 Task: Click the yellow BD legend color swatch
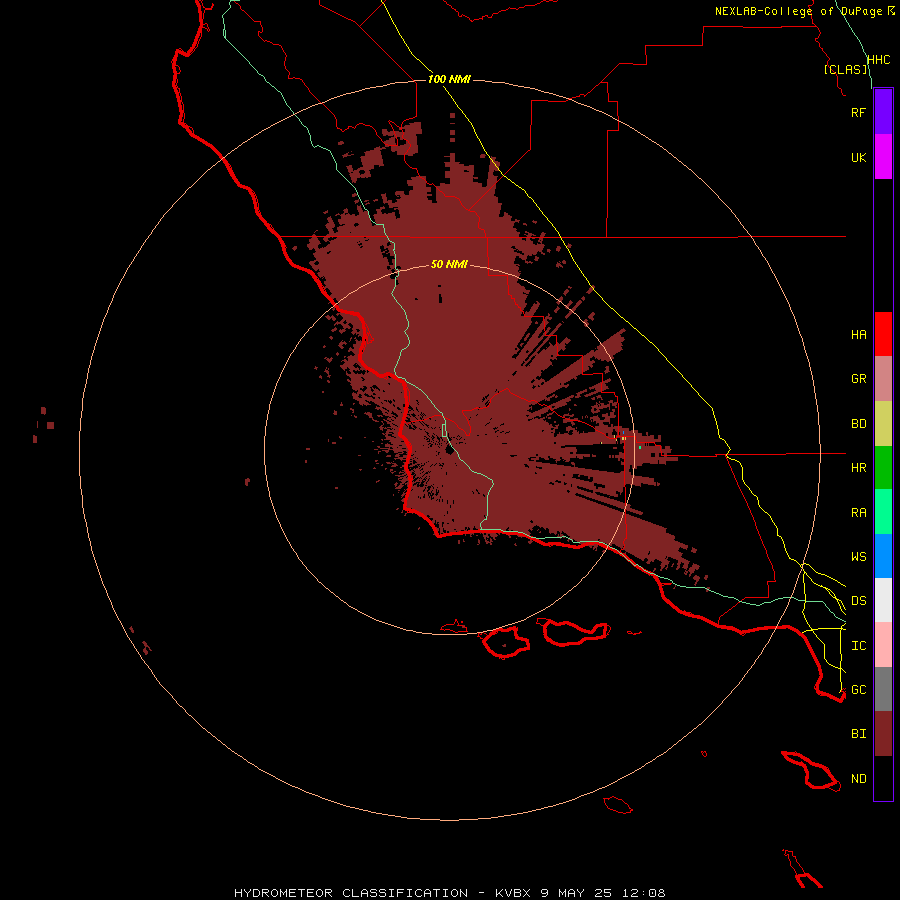(883, 424)
